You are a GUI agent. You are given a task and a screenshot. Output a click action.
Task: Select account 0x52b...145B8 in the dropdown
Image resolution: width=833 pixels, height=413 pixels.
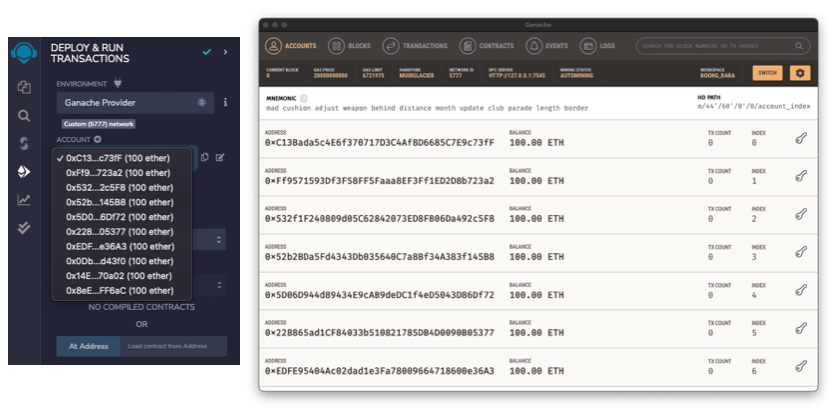click(x=122, y=203)
